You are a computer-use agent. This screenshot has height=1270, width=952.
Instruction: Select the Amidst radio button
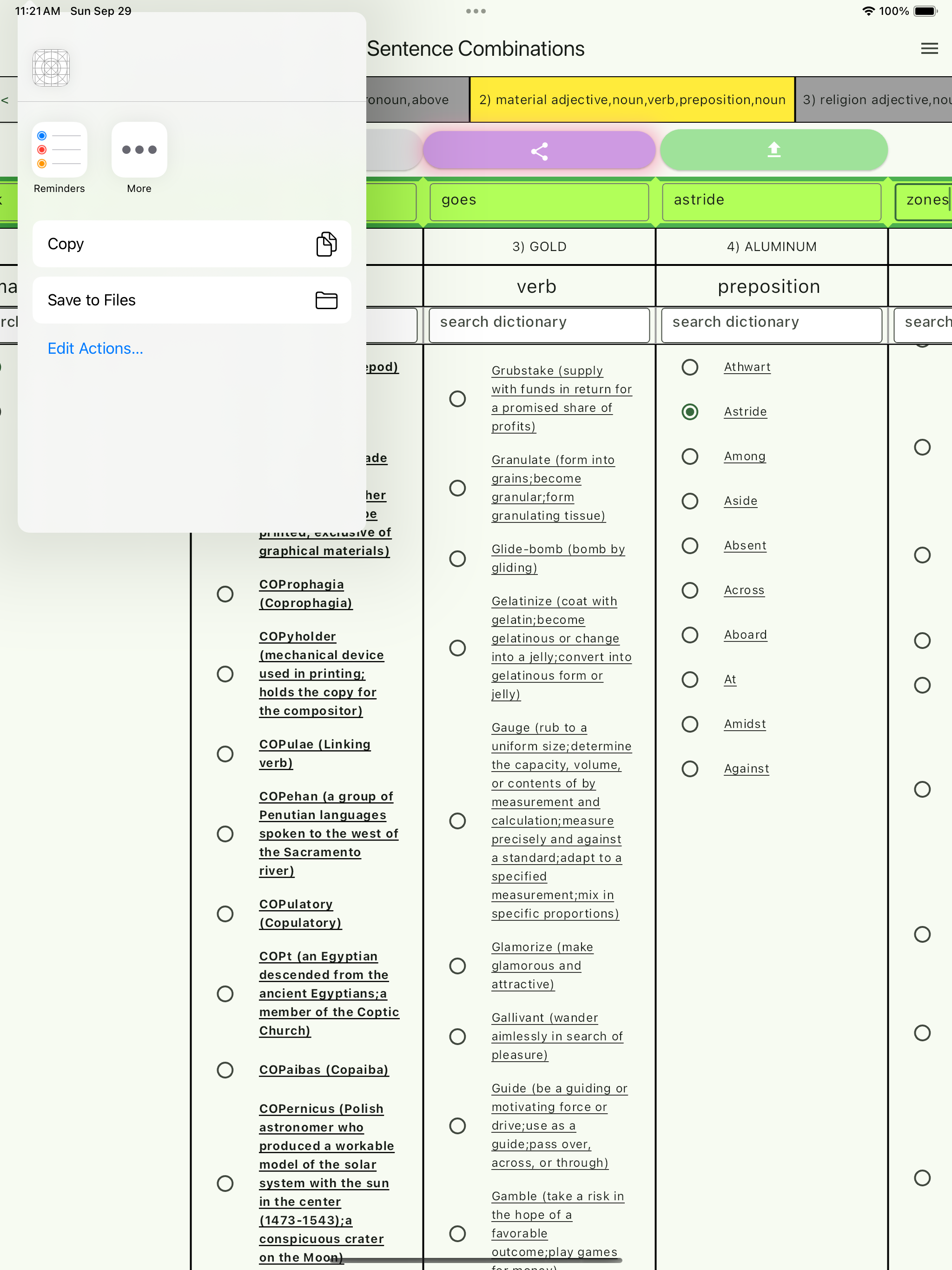pyautogui.click(x=690, y=724)
